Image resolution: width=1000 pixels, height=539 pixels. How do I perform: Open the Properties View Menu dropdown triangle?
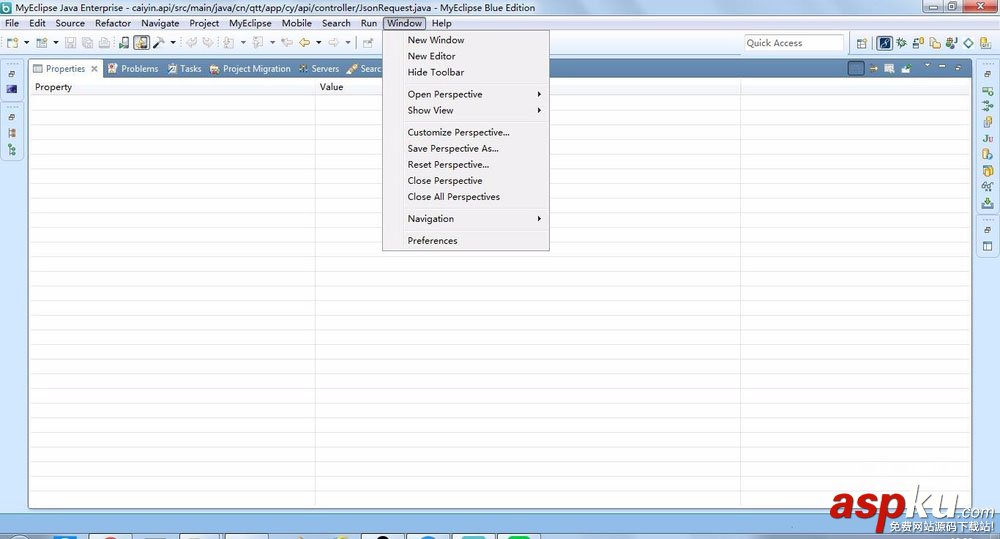click(927, 67)
